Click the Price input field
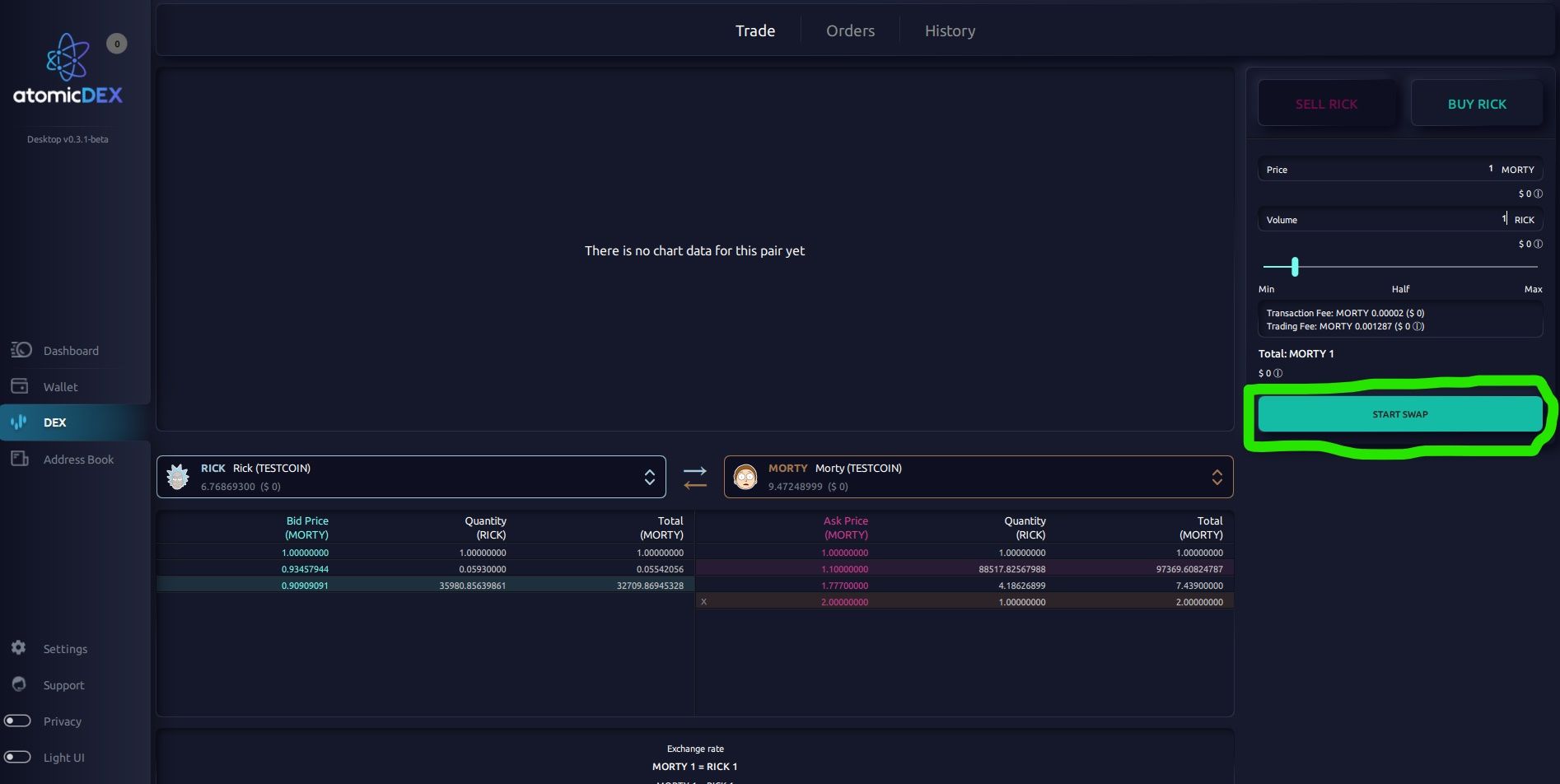 [1400, 169]
